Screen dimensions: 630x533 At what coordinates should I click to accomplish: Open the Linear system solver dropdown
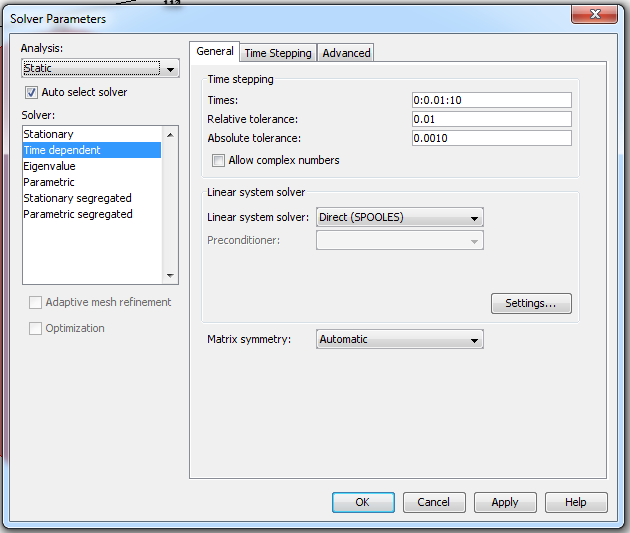point(400,217)
